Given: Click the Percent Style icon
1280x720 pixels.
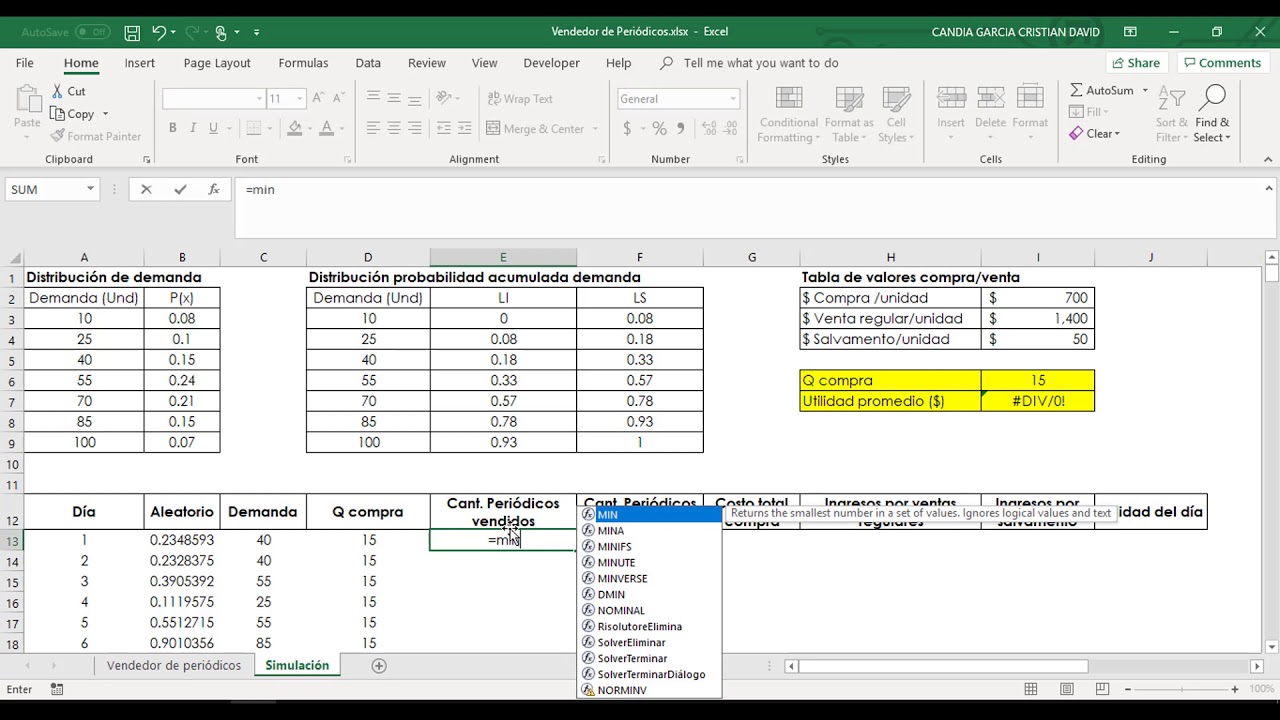Looking at the screenshot, I should click(x=659, y=128).
